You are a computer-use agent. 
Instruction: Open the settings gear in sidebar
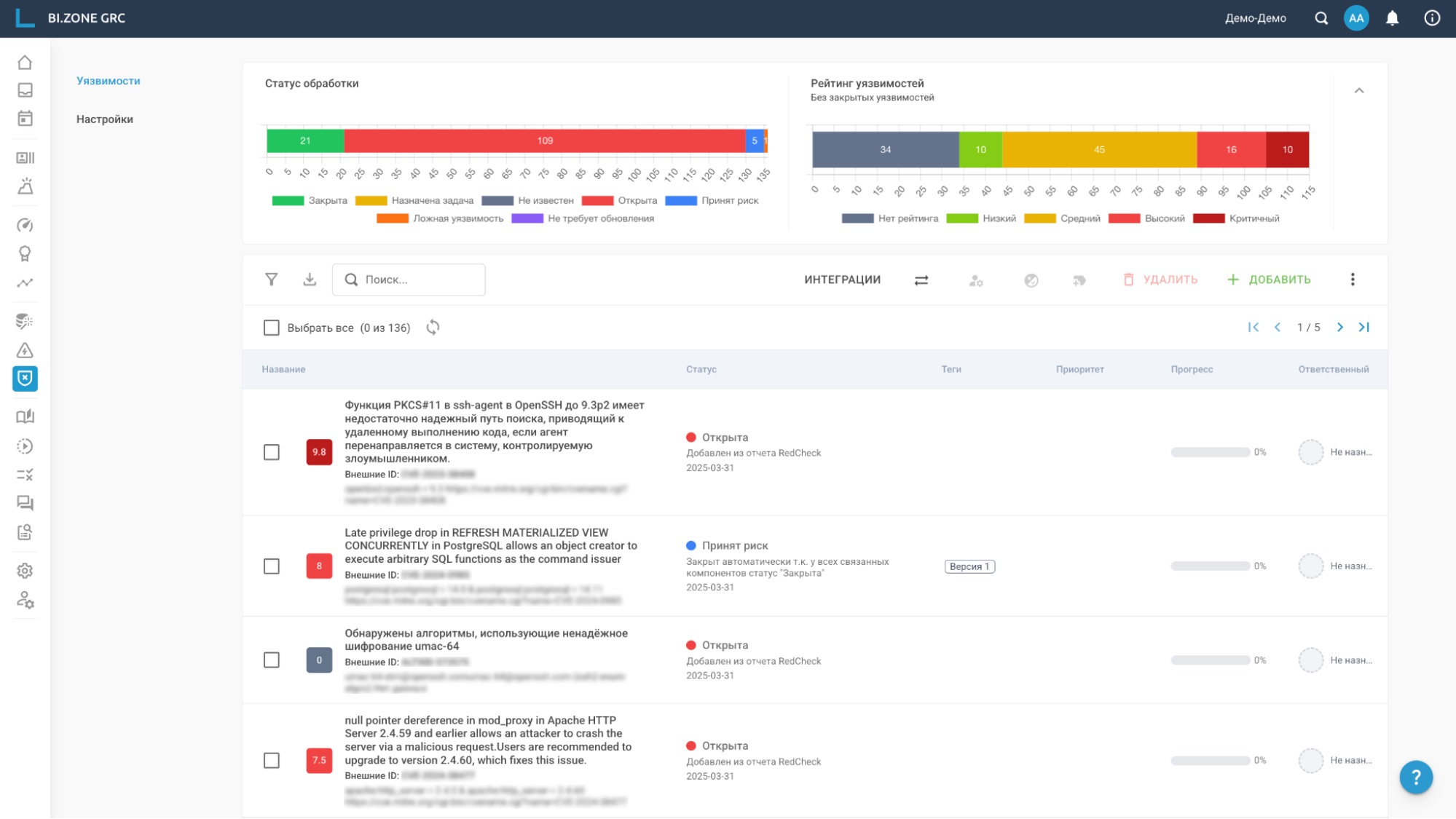(25, 571)
